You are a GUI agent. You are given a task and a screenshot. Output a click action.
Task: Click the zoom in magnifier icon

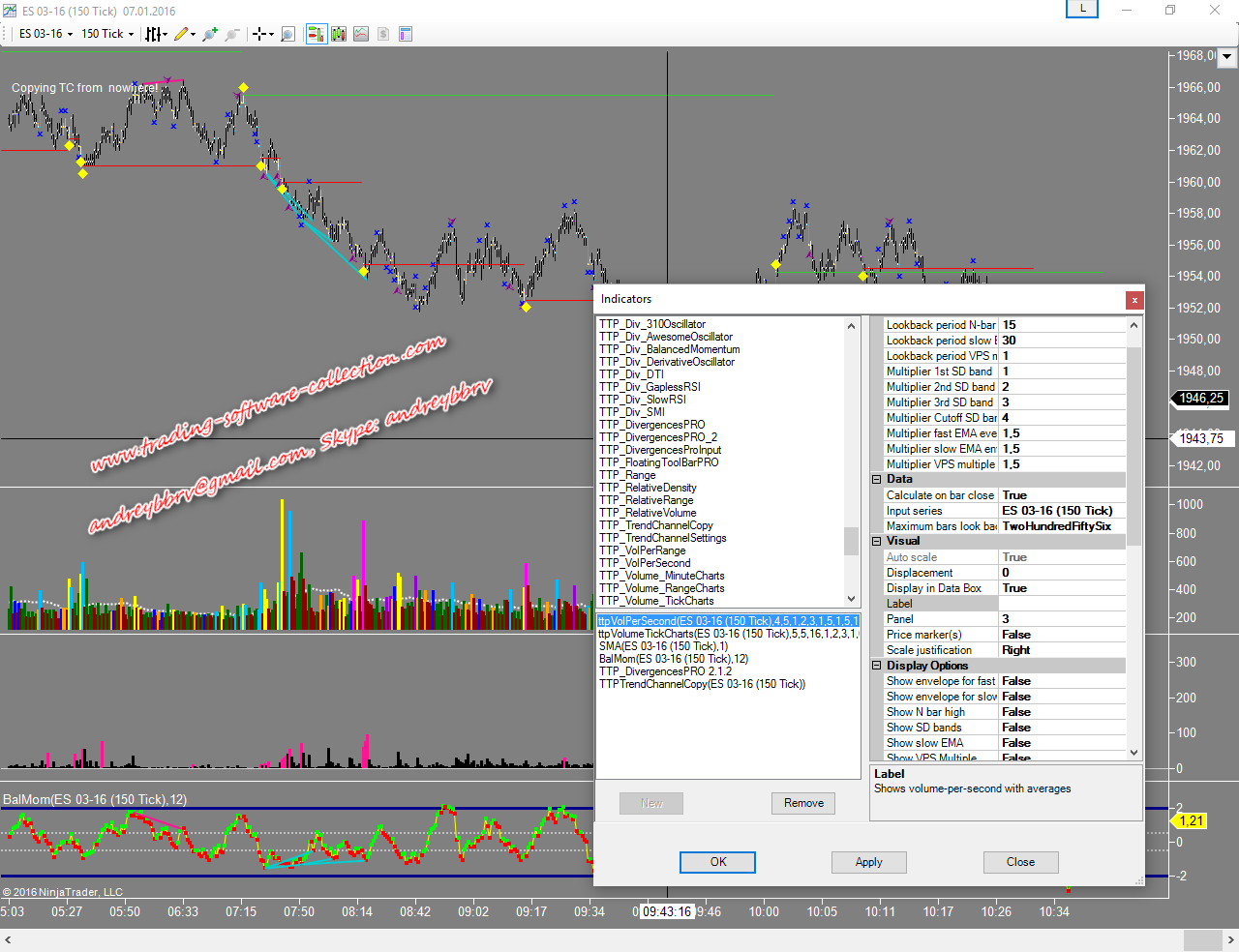210,34
